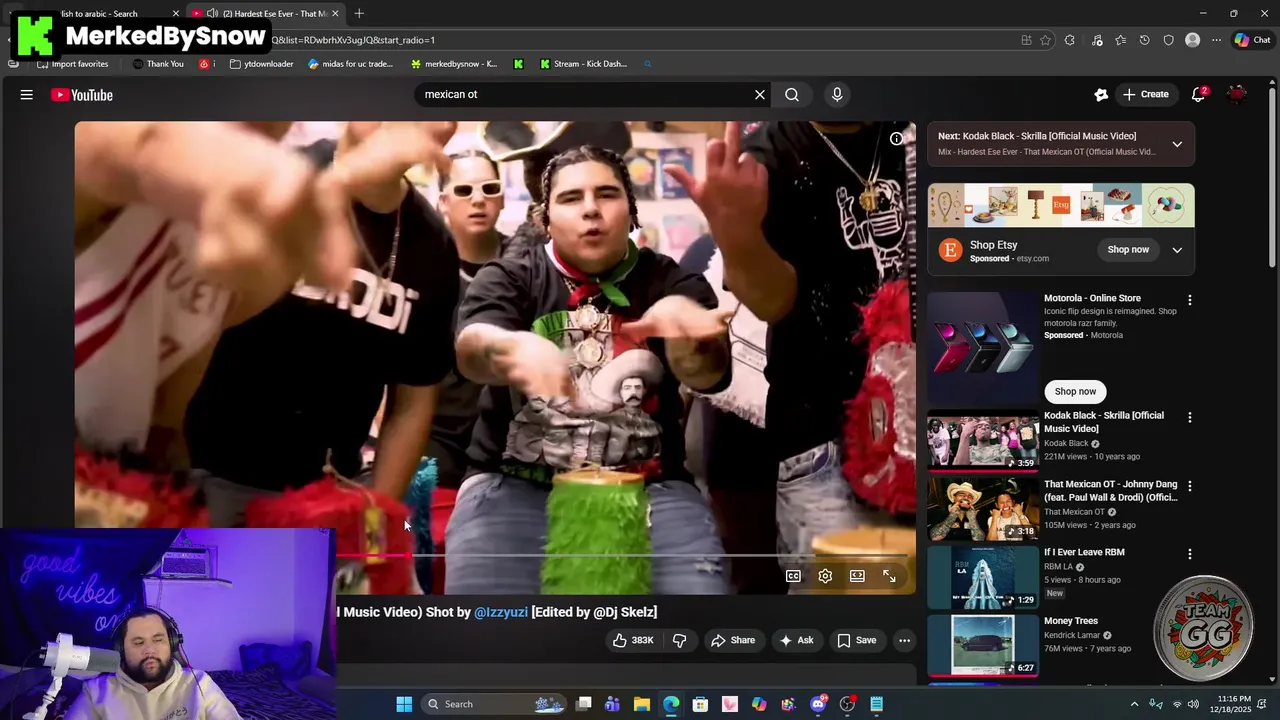Viewport: 1280px width, 720px height.
Task: Like the video showing 383K
Action: point(633,641)
